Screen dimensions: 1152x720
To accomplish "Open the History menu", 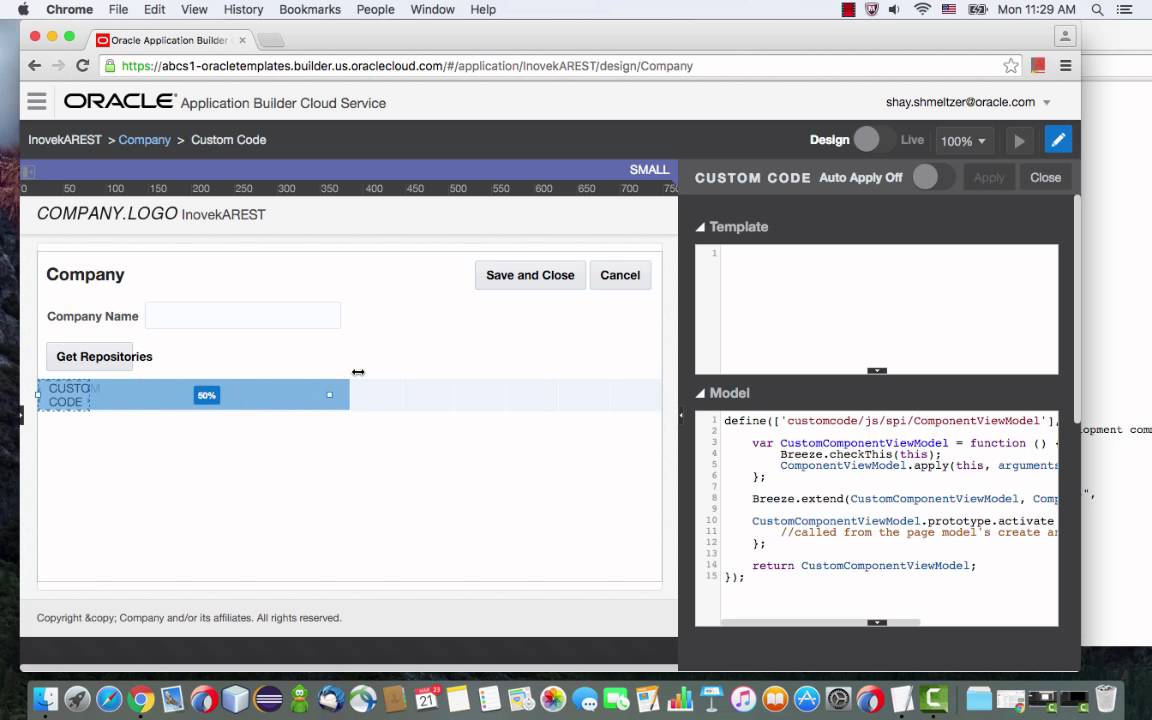I will [x=243, y=10].
